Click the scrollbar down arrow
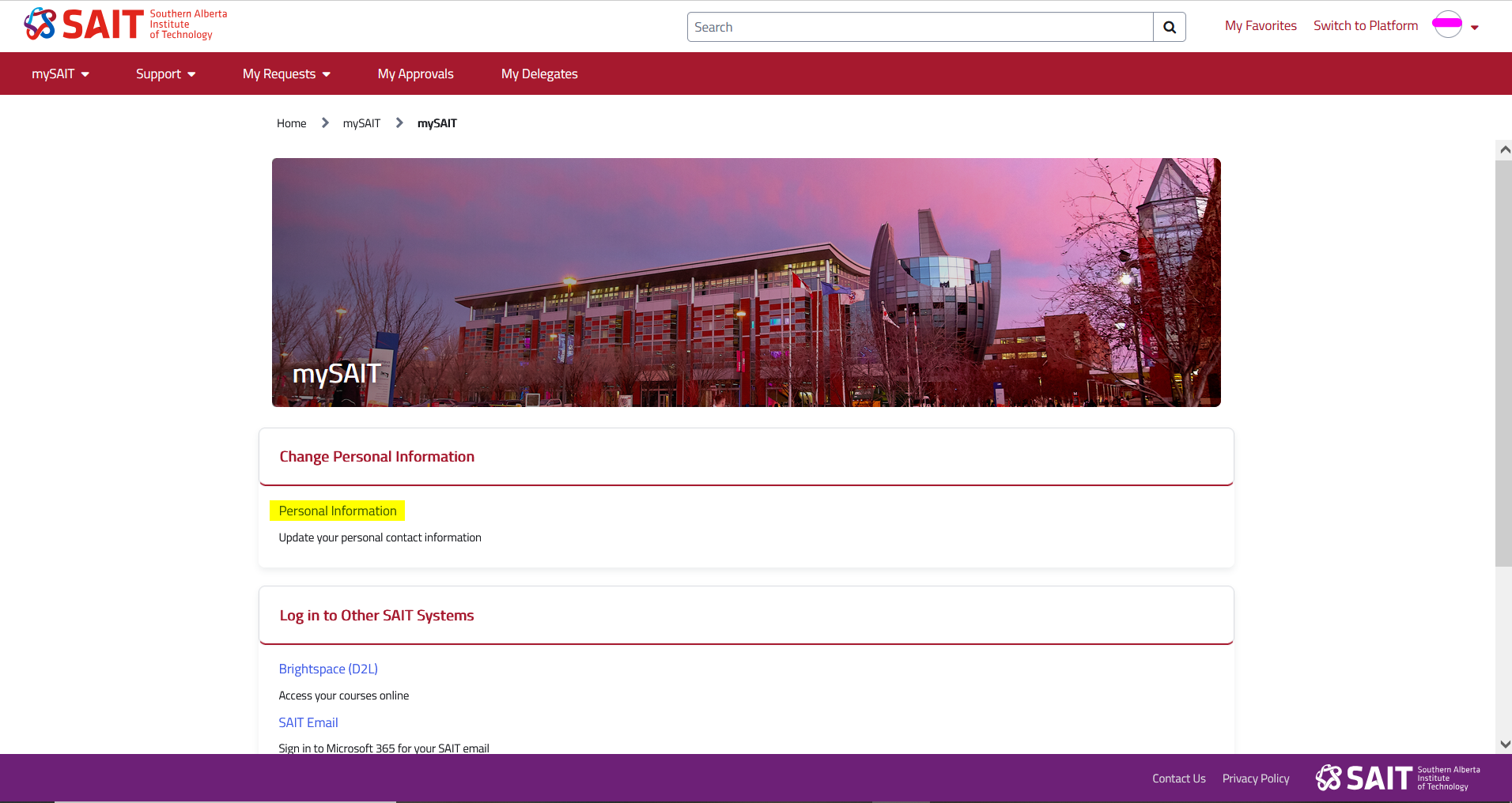Screen dimensions: 1512x803 (x=1505, y=744)
